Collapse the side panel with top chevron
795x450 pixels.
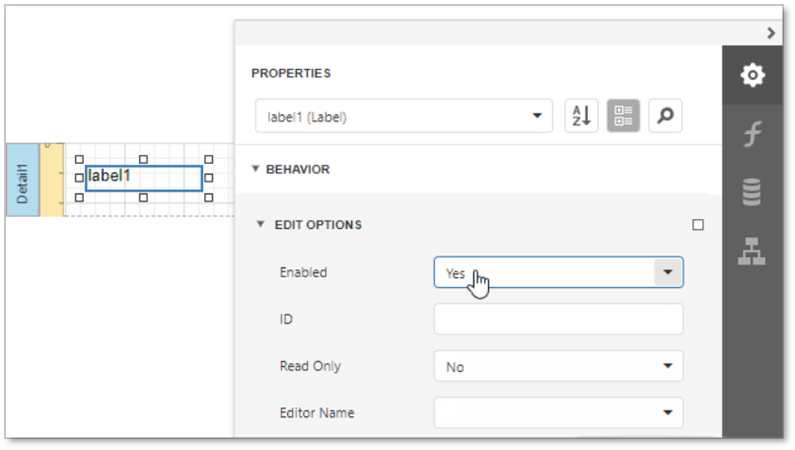[x=771, y=33]
